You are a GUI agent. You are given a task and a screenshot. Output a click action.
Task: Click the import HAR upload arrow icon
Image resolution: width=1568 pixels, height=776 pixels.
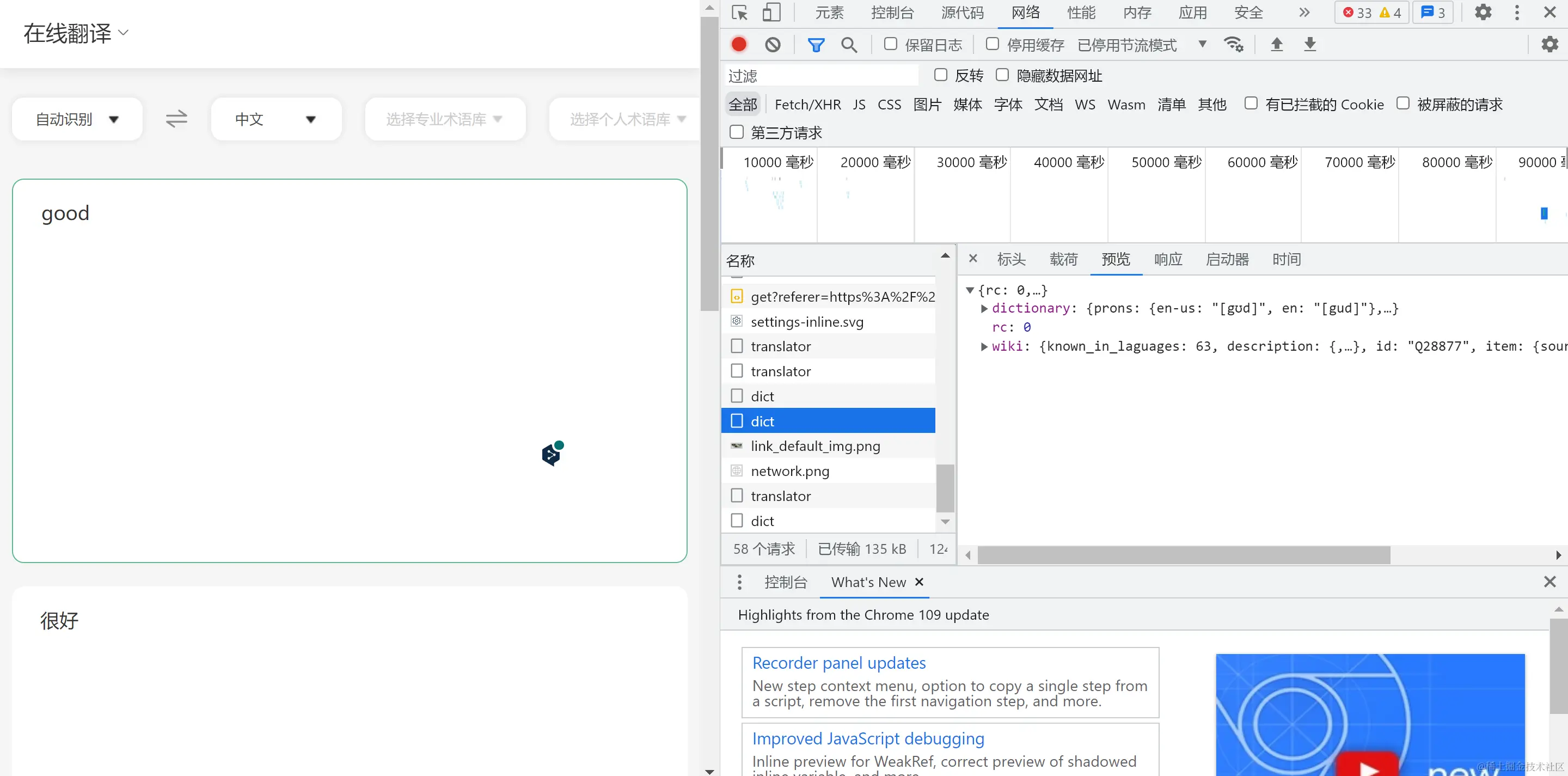(x=1276, y=45)
